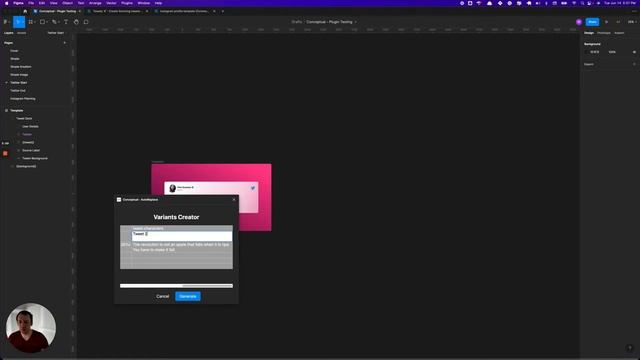Open the file name dropdown chevron
The width and height of the screenshot is (640, 360).
356,22
